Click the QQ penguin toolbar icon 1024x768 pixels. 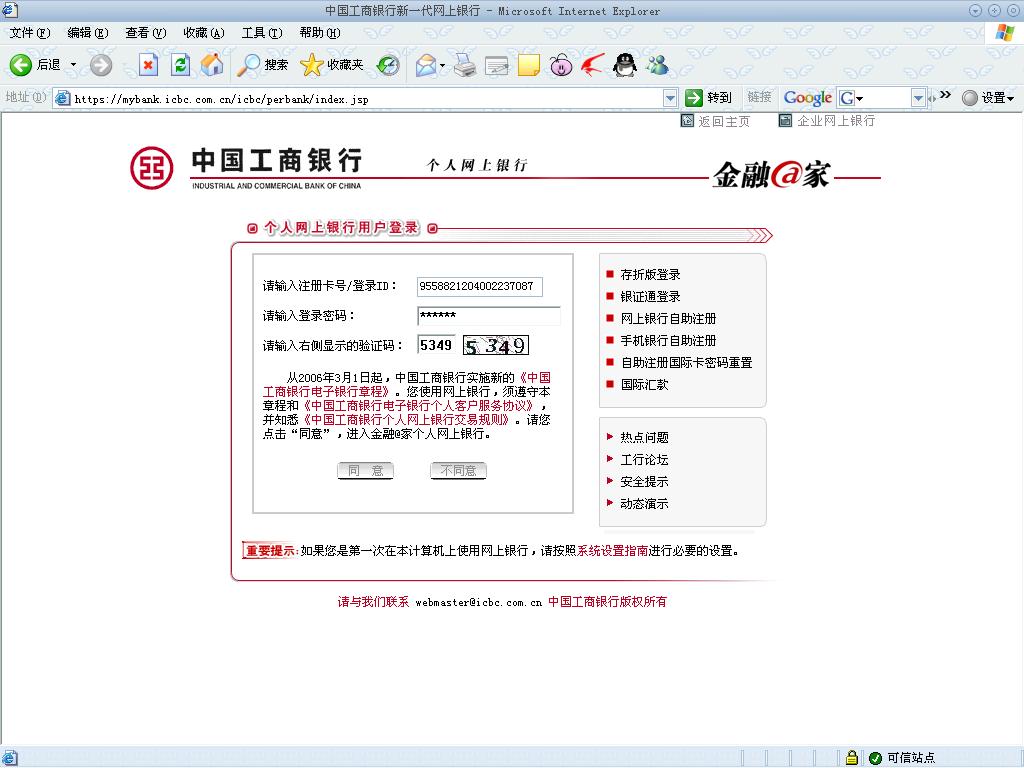[x=625, y=65]
